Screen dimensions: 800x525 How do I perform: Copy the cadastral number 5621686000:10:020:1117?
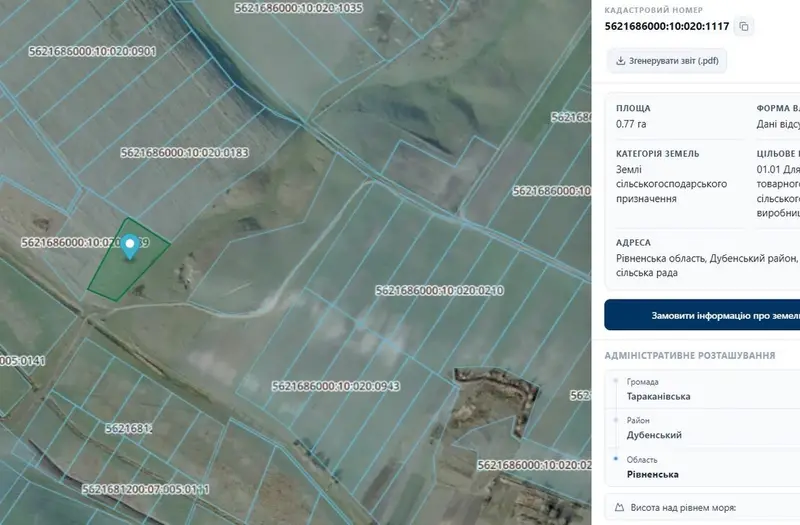coord(743,26)
